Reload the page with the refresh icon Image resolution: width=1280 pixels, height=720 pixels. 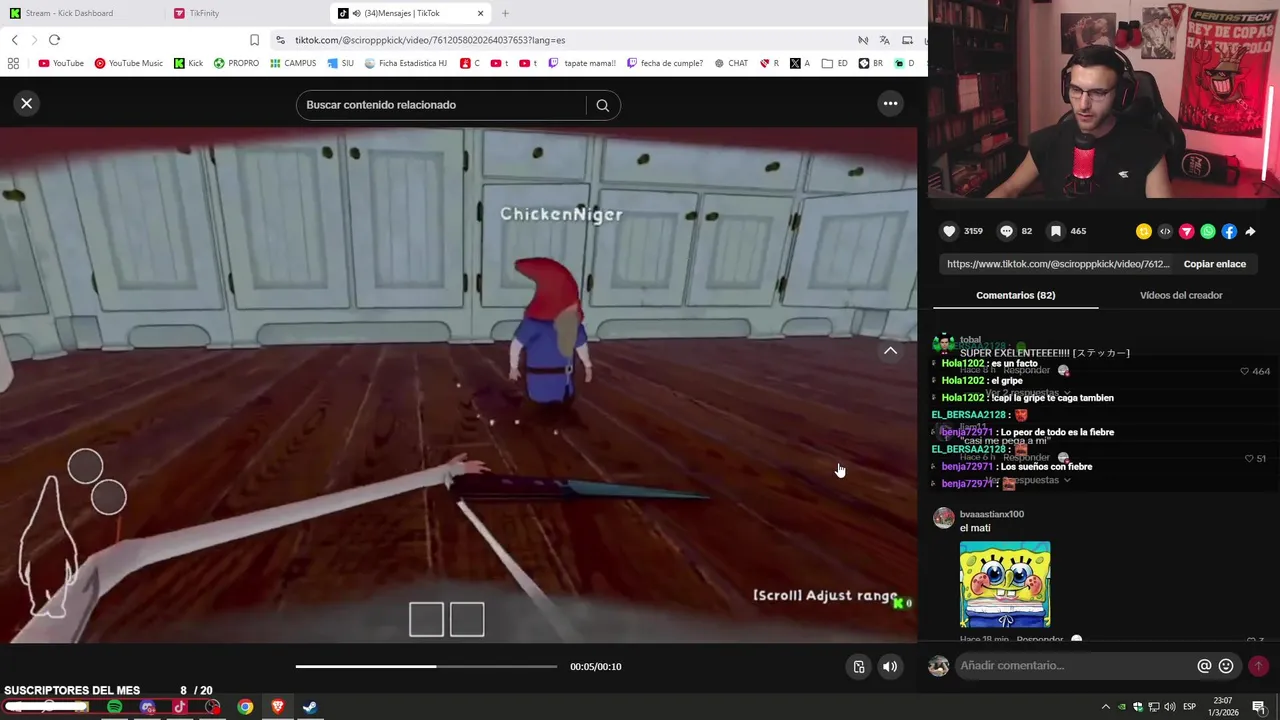[x=54, y=40]
